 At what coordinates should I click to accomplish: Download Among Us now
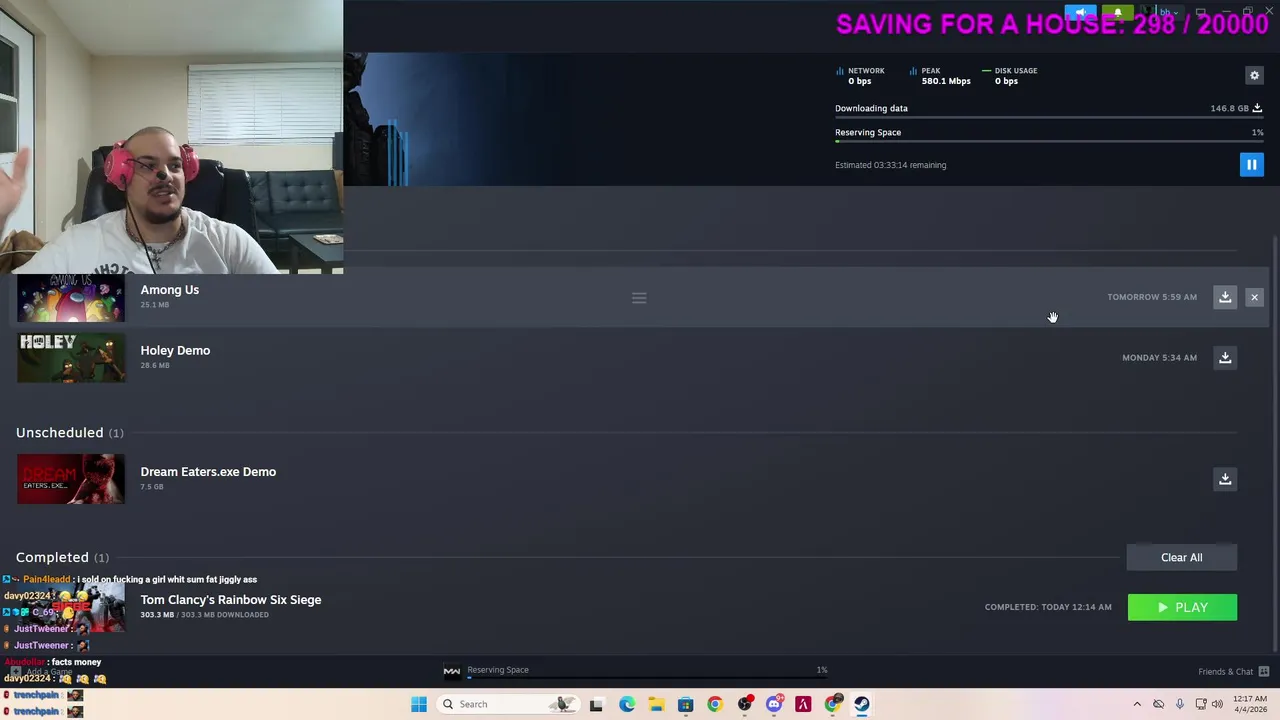click(x=1225, y=297)
